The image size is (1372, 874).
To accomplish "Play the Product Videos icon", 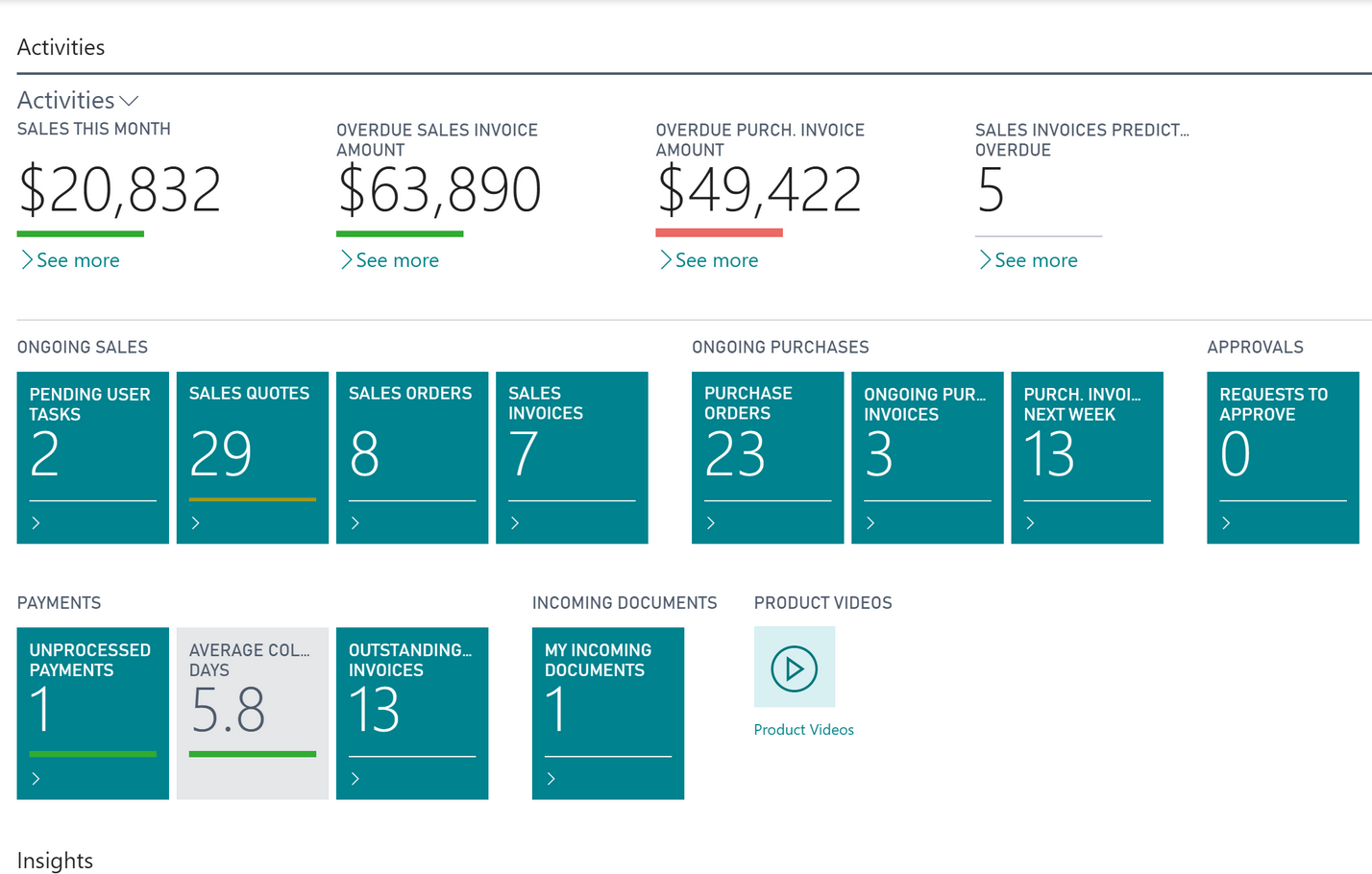I will (x=795, y=668).
